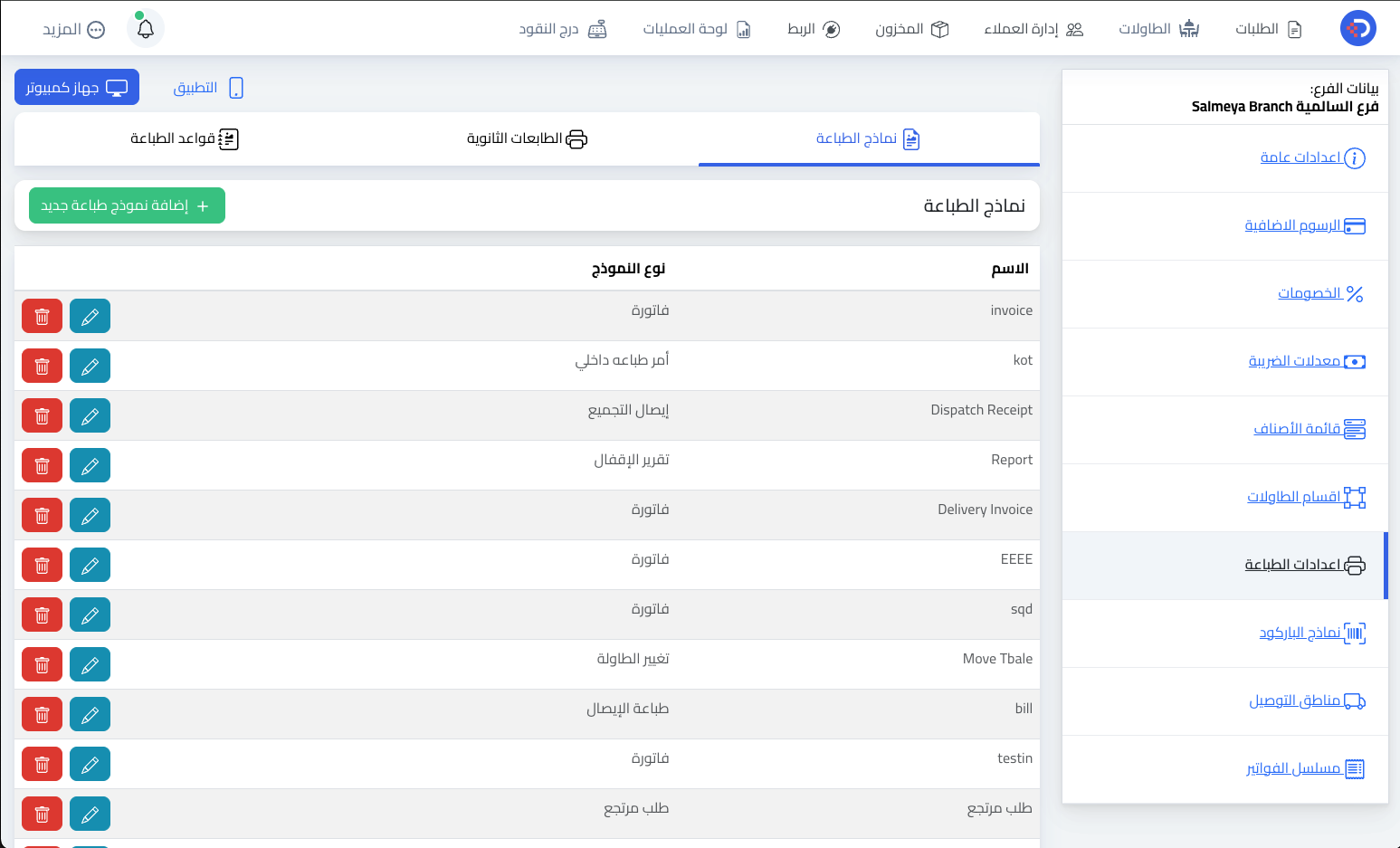Delete the bill template

pos(42,714)
